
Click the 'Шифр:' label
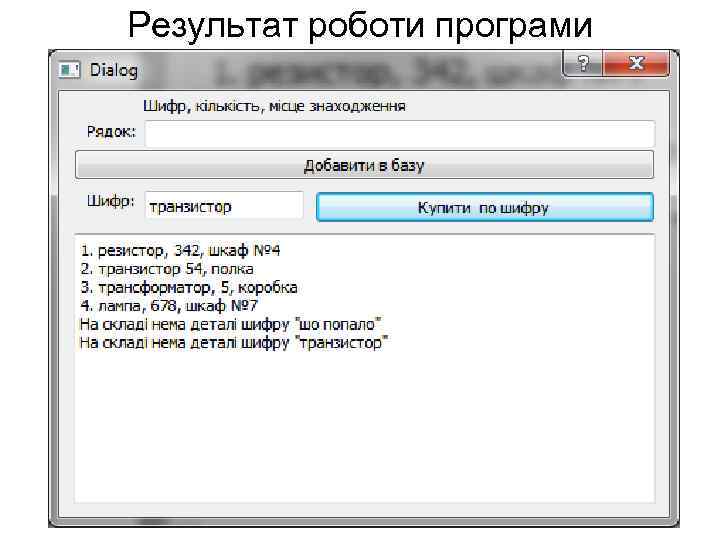click(x=111, y=202)
